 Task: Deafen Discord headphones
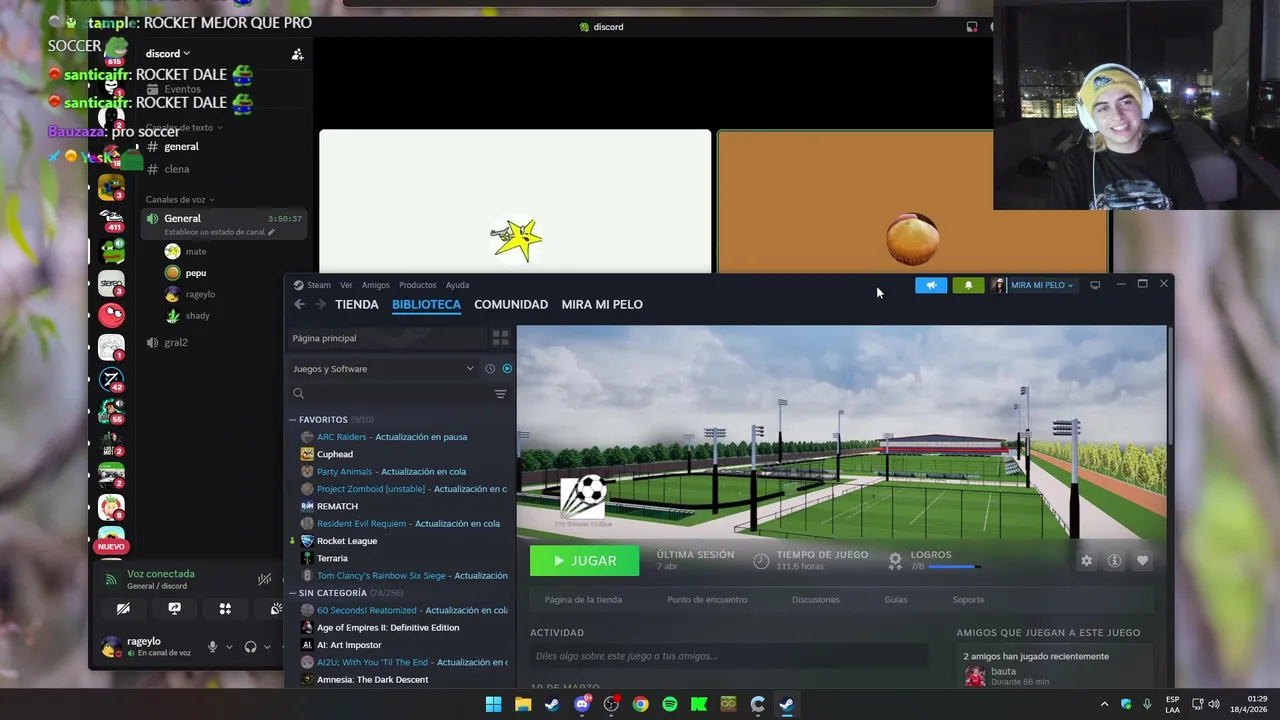(250, 647)
